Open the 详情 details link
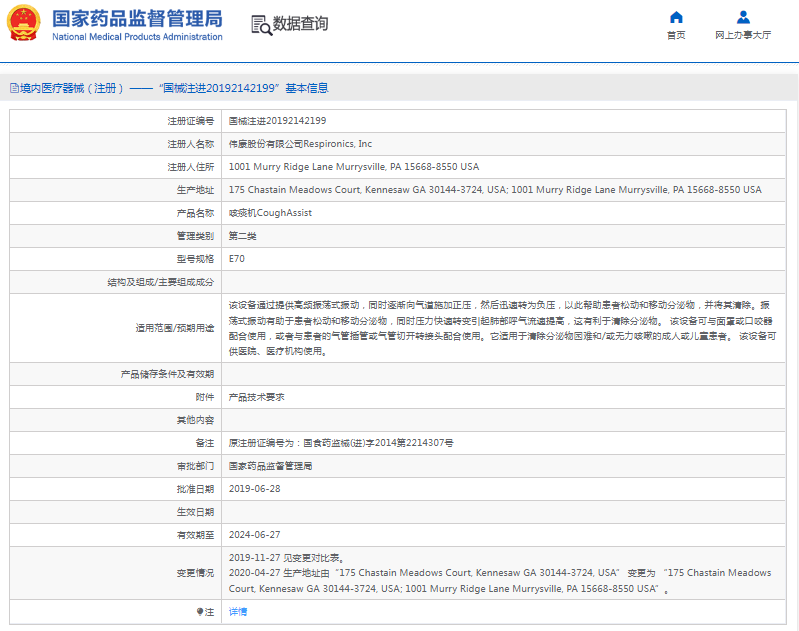This screenshot has height=631, width=799. (x=238, y=612)
